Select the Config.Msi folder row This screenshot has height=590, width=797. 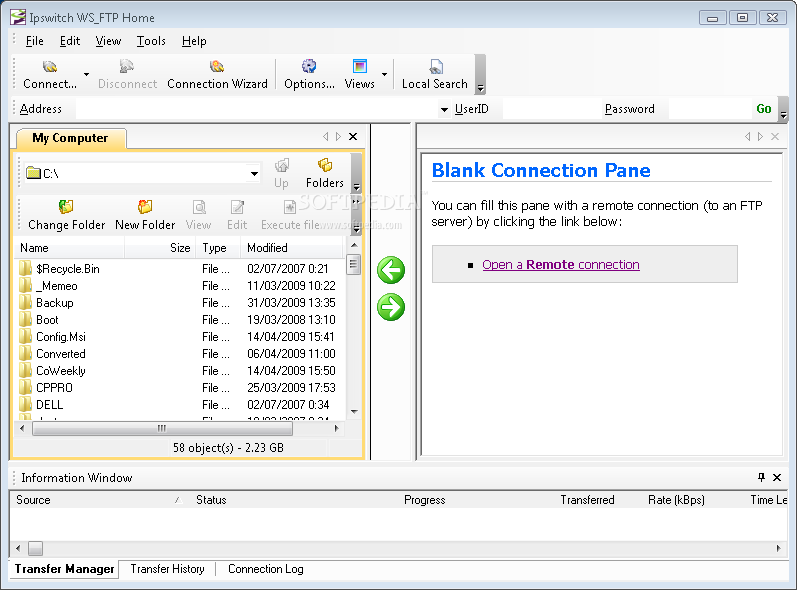(x=180, y=336)
